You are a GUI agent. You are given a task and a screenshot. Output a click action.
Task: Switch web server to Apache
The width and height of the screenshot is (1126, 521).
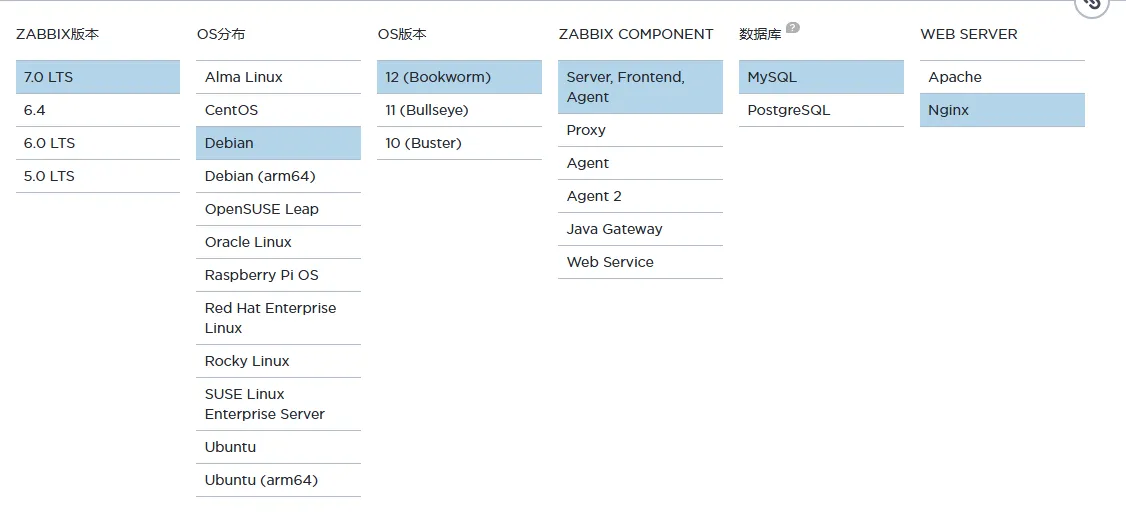1002,77
